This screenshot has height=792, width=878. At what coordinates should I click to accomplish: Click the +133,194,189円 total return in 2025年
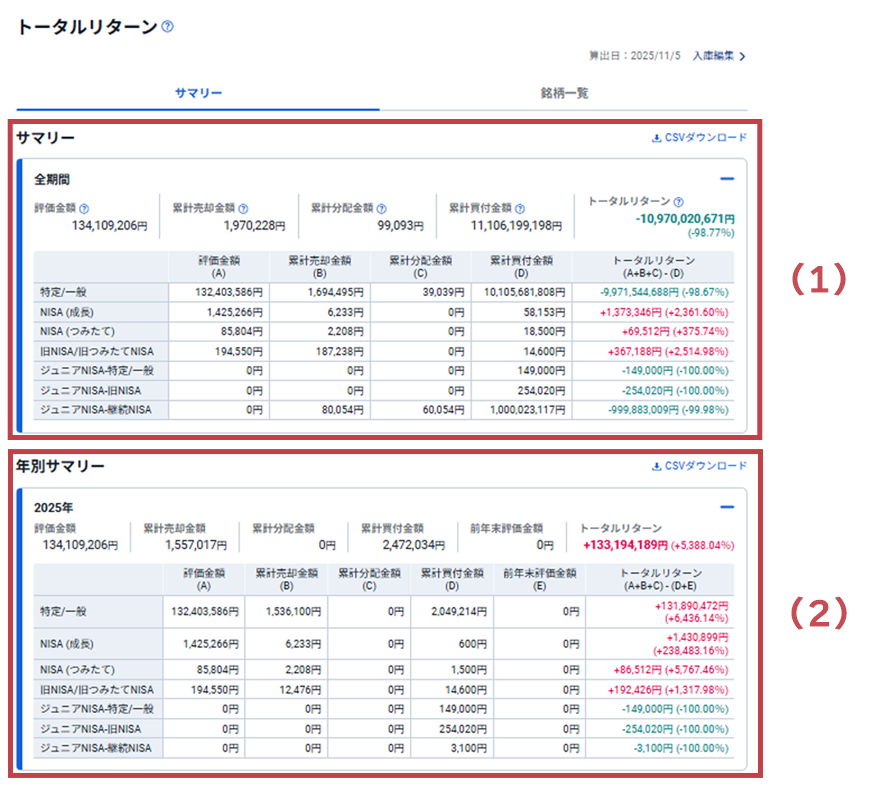point(625,545)
